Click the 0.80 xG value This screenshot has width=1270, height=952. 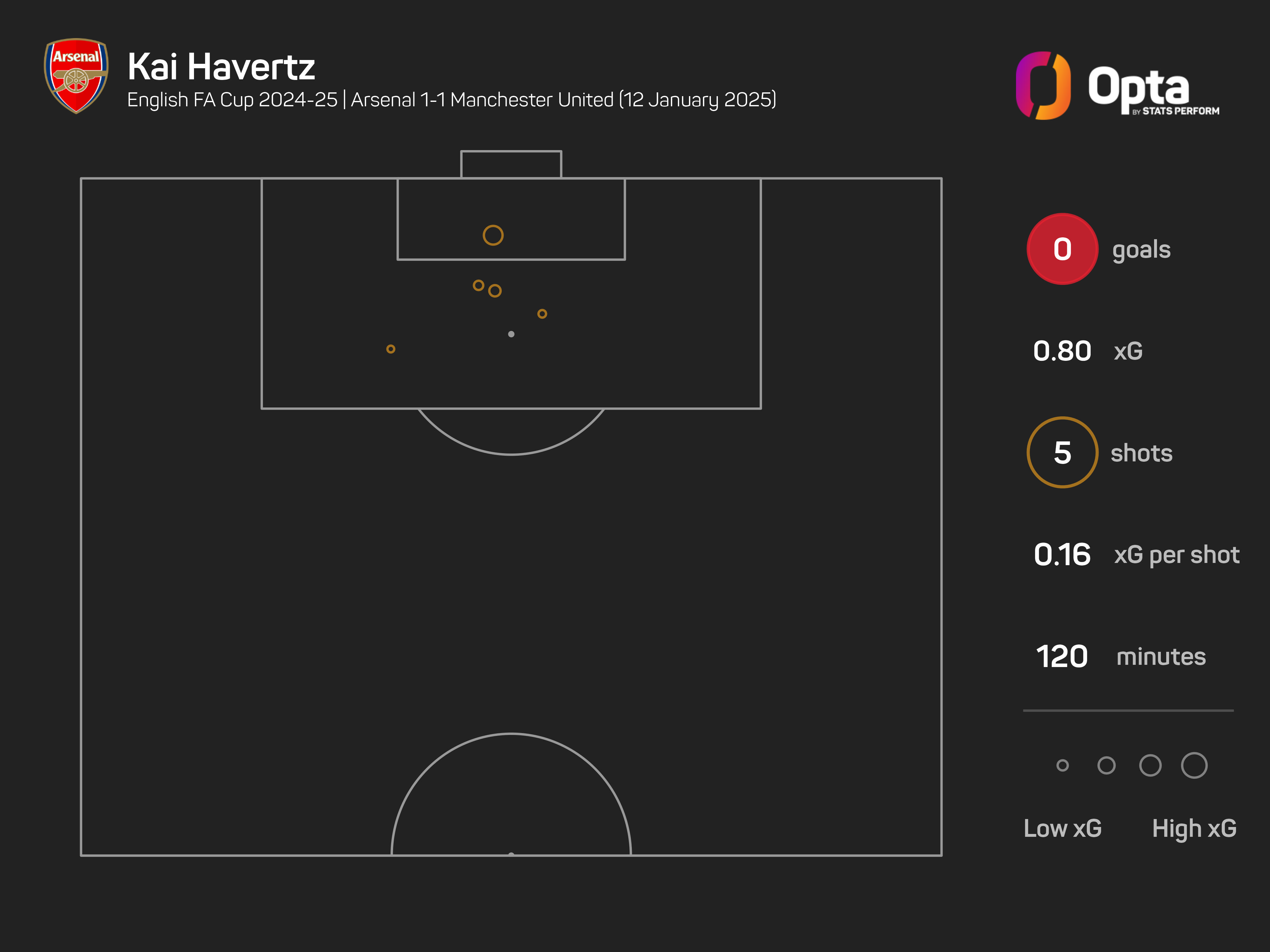[x=1062, y=351]
